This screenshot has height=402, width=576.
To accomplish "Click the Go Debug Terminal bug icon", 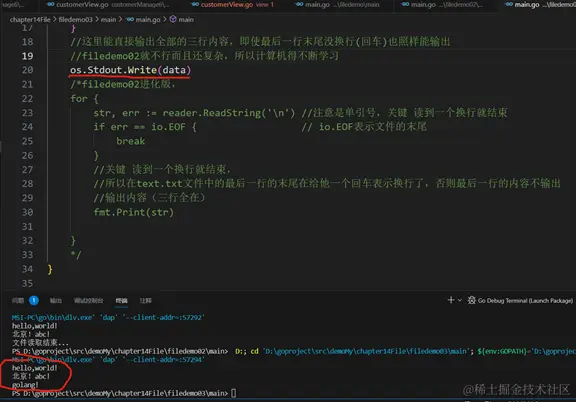I will [x=471, y=300].
